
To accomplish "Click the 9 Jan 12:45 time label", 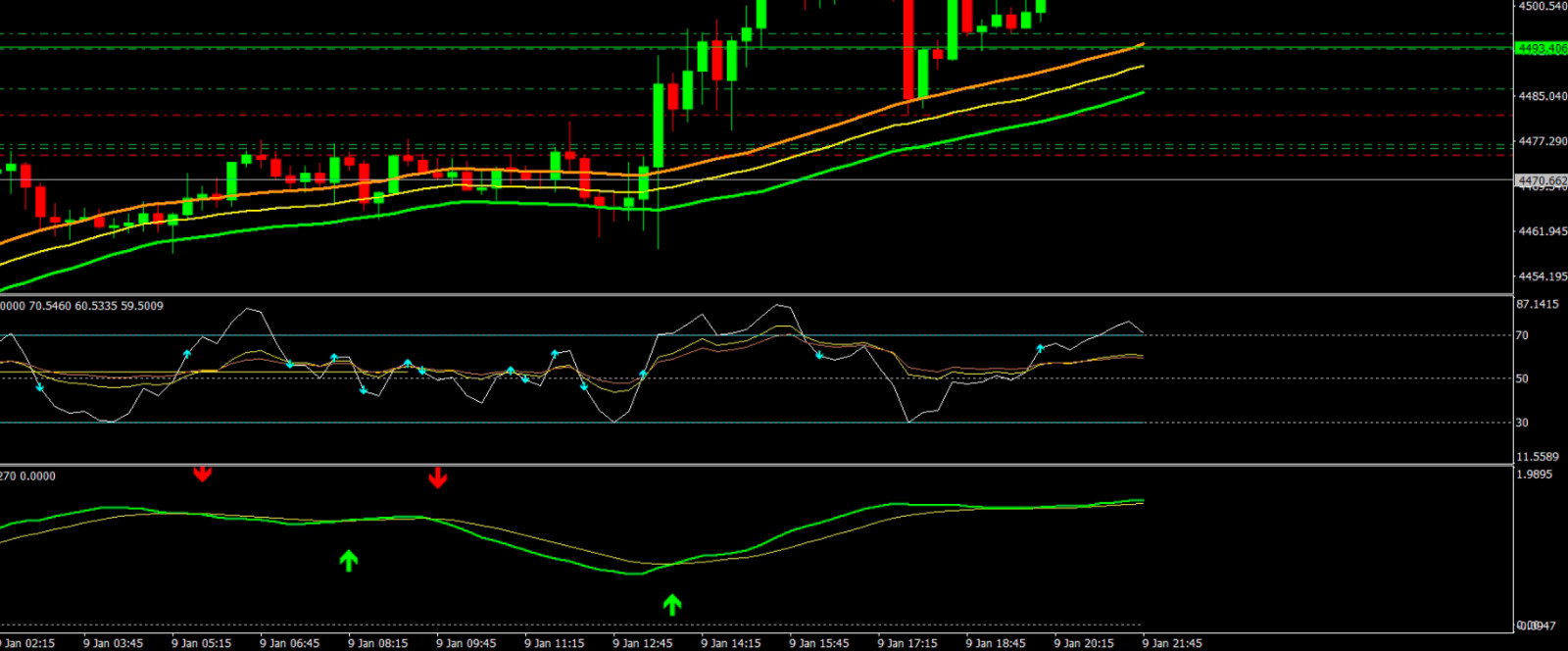I will [642, 644].
